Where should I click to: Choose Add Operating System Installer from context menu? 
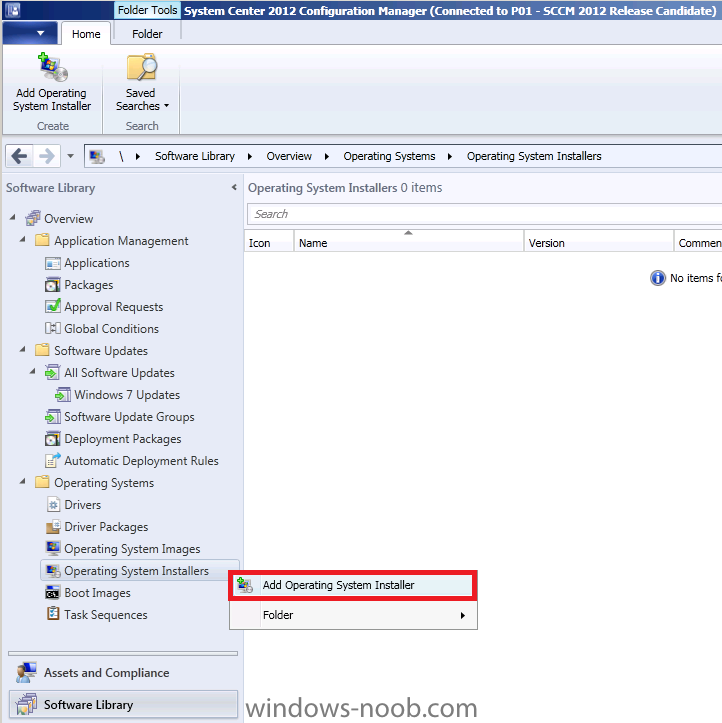[353, 585]
